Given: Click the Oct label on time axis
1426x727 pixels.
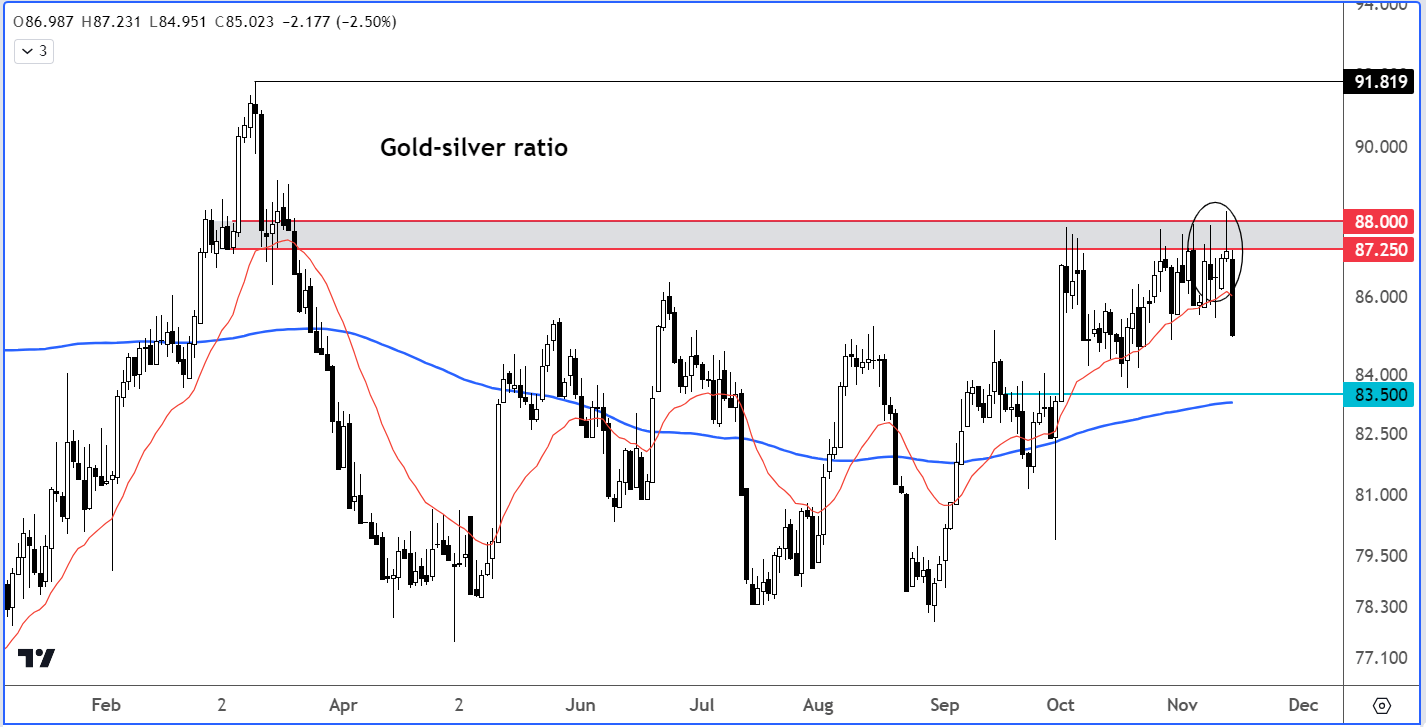Looking at the screenshot, I should tap(1061, 705).
